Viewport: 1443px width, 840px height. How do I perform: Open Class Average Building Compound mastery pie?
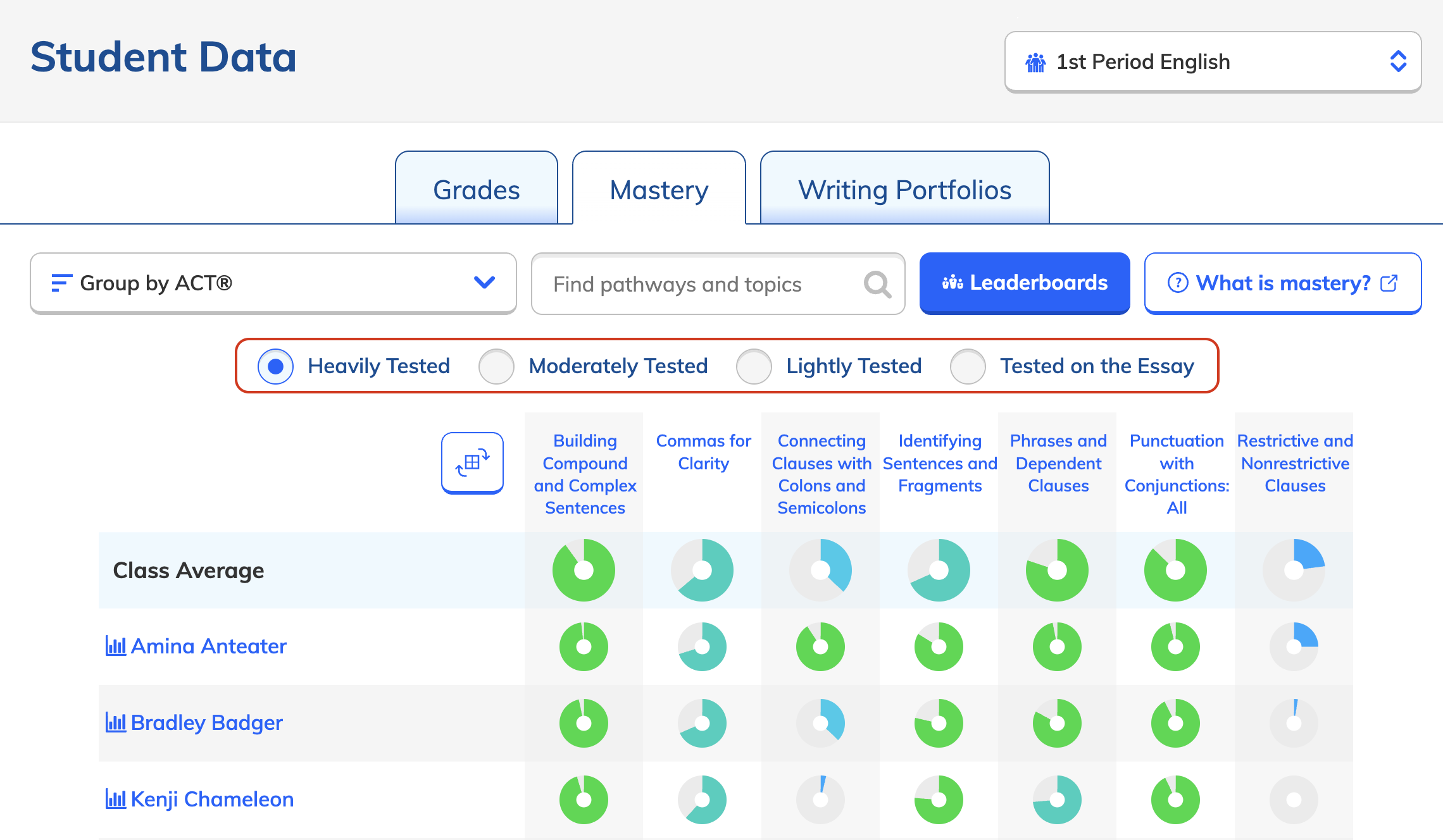coord(584,570)
